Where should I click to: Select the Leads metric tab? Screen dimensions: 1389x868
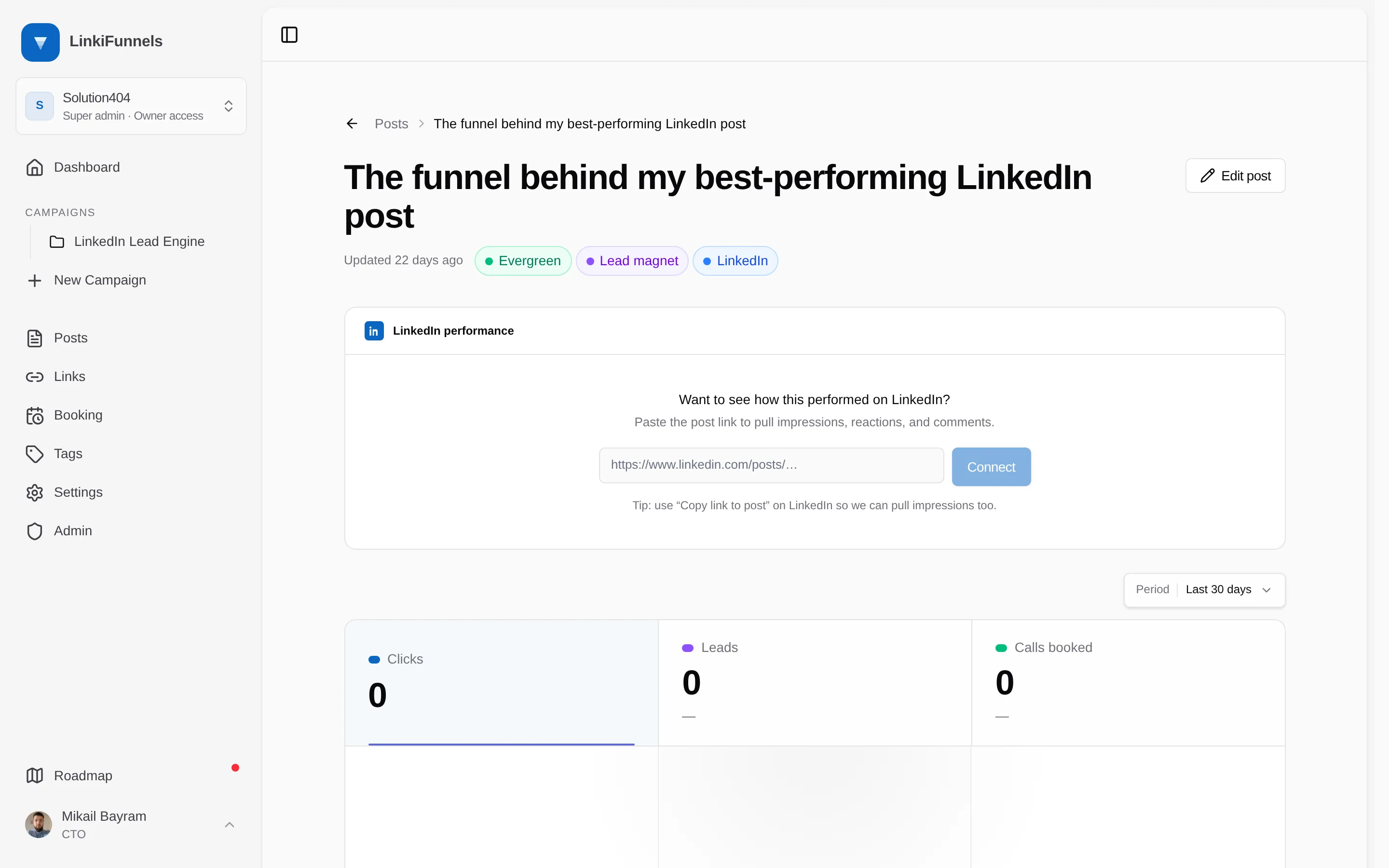[815, 682]
